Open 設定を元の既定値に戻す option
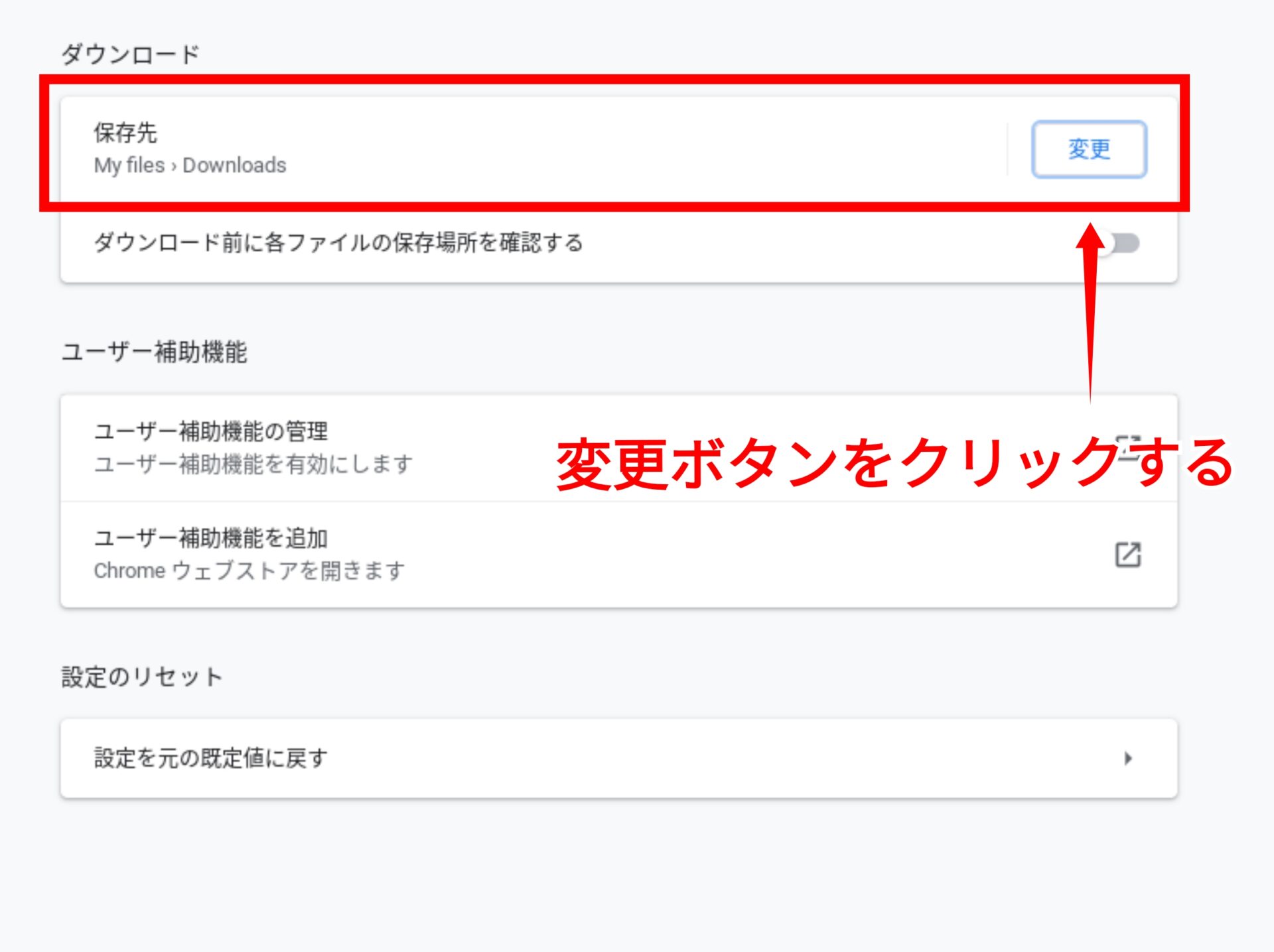Screen dimensions: 1274x952 coord(211,758)
